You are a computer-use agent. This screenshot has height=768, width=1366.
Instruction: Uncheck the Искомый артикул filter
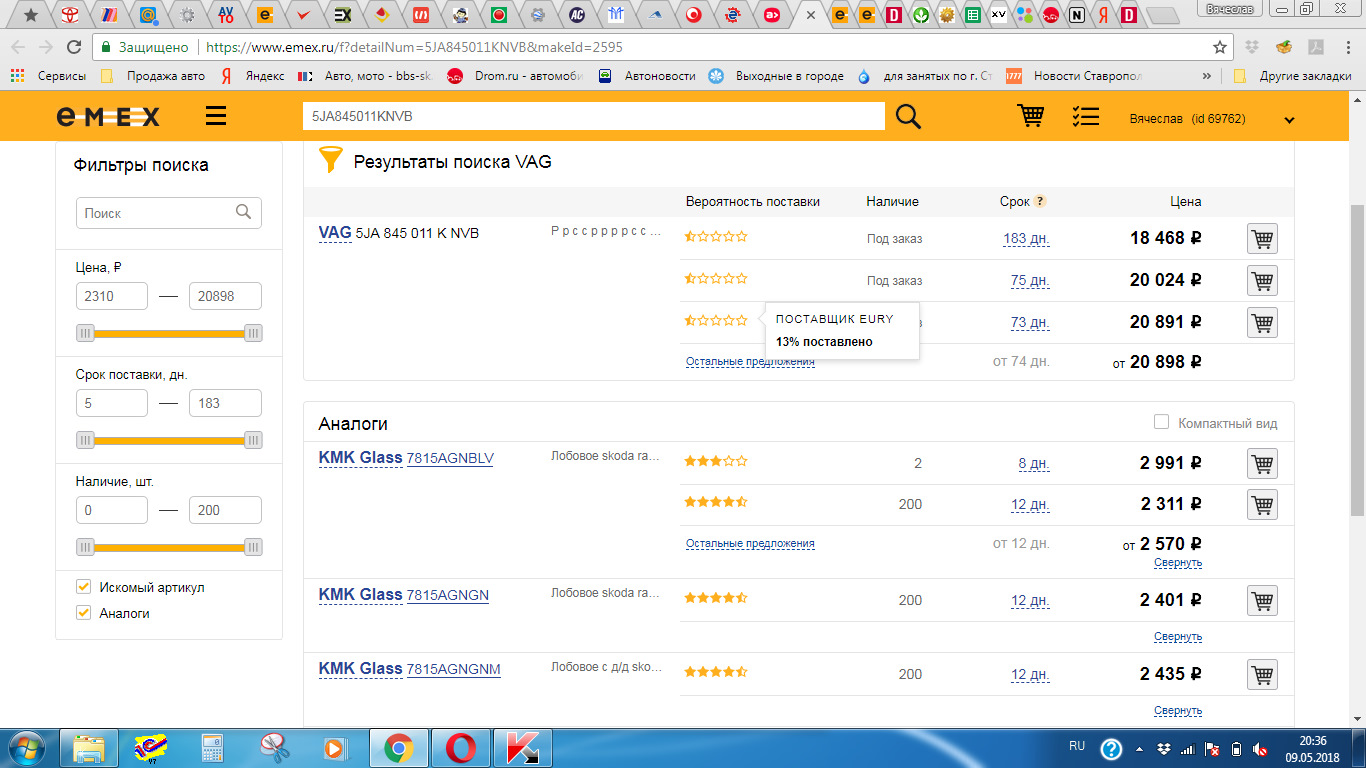click(84, 587)
